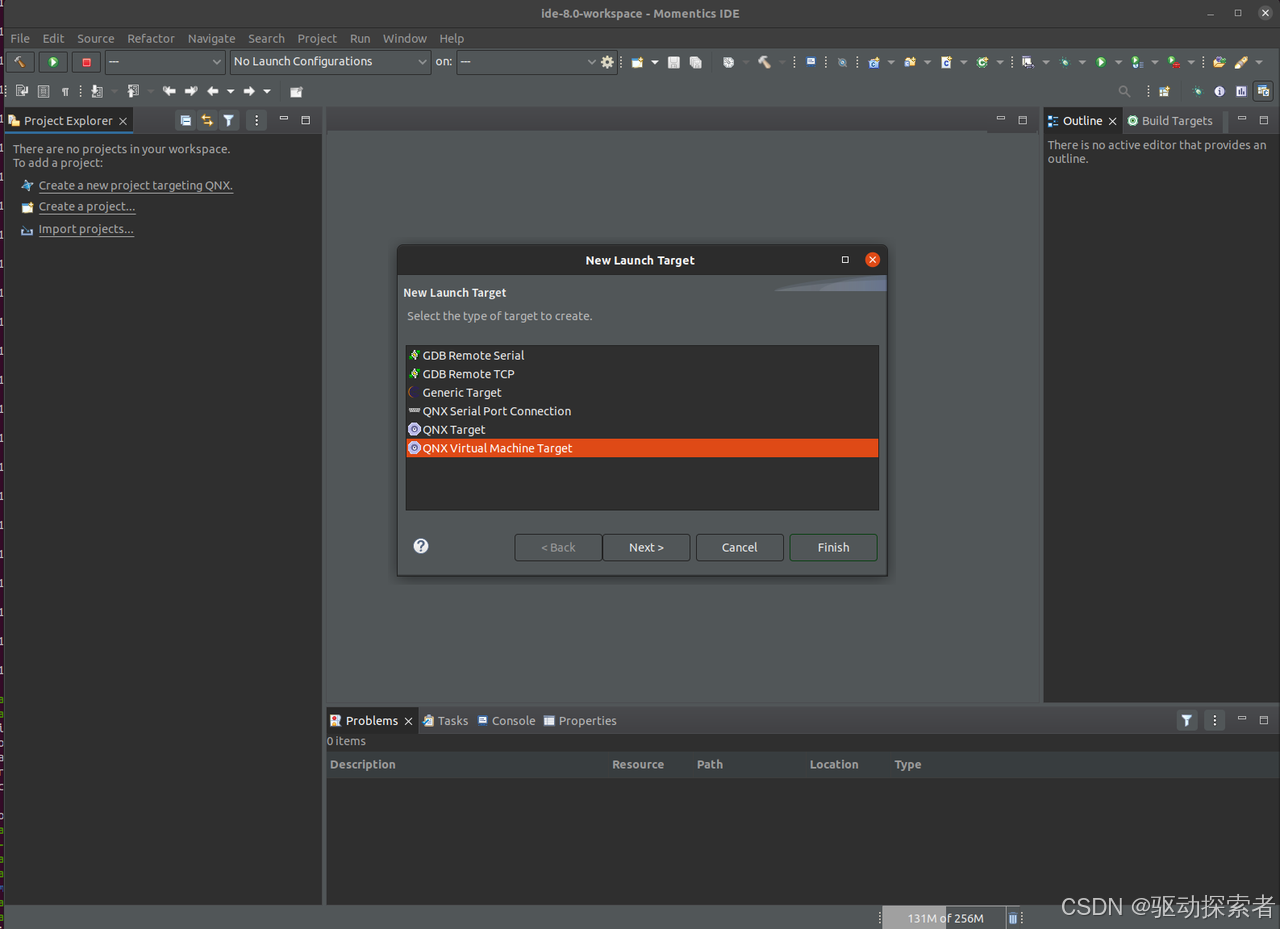Click the Forward navigation arrow in toolbar

pyautogui.click(x=249, y=91)
